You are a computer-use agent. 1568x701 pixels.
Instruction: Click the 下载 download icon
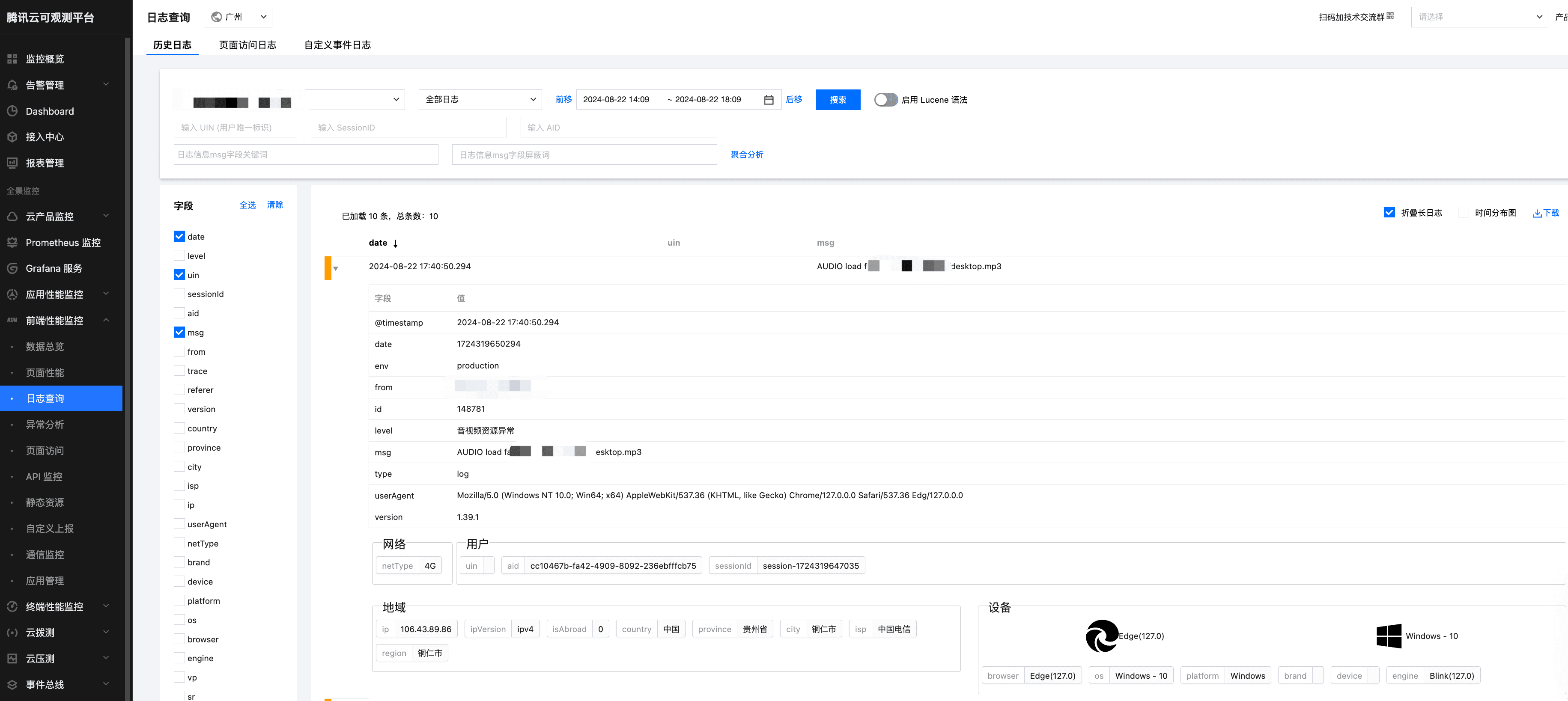[1545, 213]
